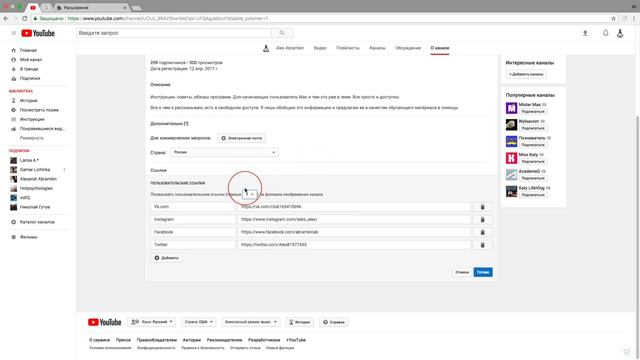The image size is (640, 360).
Task: Click Alex Abramkin channel name tab
Action: pyautogui.click(x=290, y=48)
